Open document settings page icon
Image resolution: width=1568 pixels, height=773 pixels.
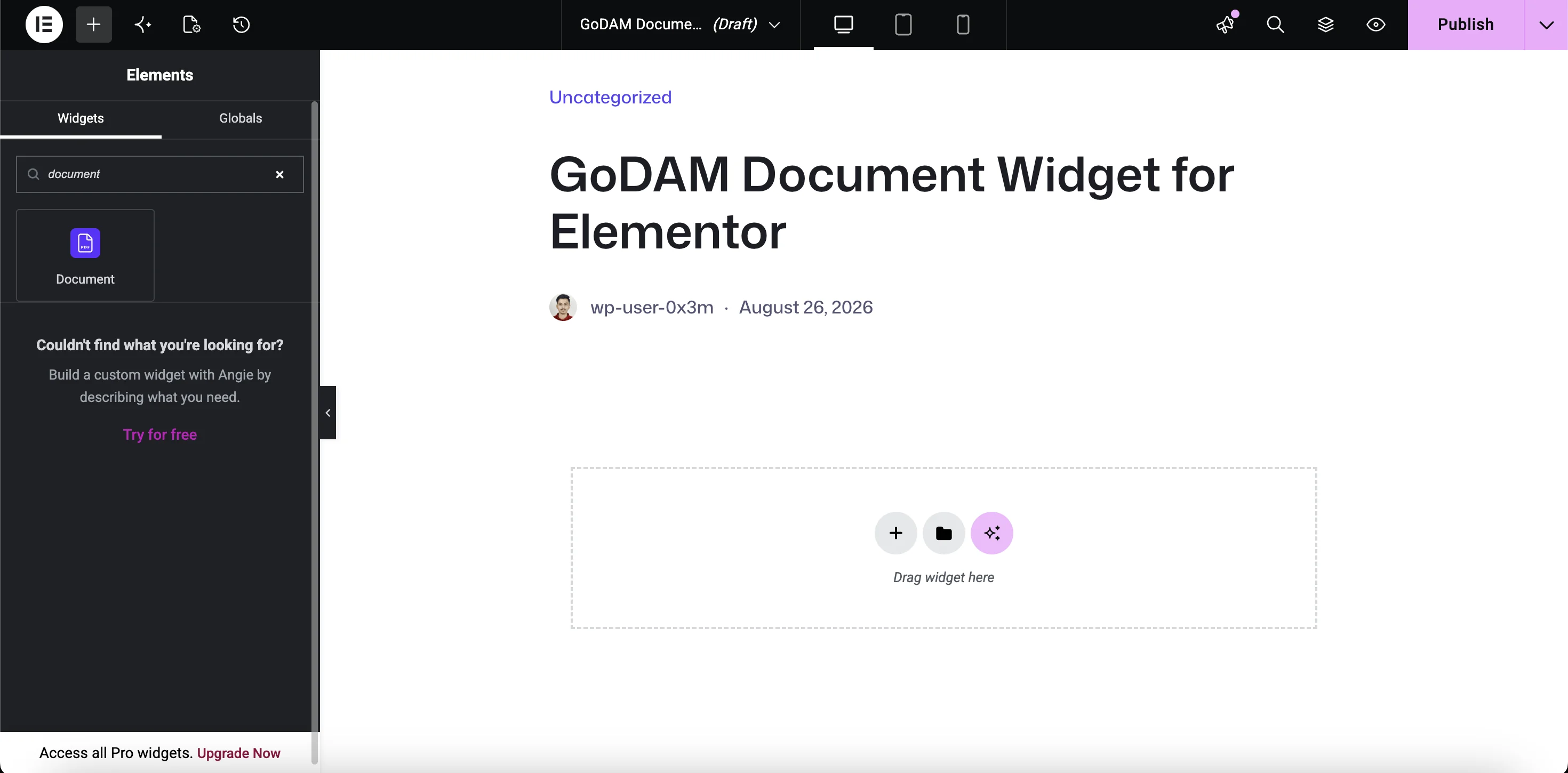pyautogui.click(x=192, y=25)
